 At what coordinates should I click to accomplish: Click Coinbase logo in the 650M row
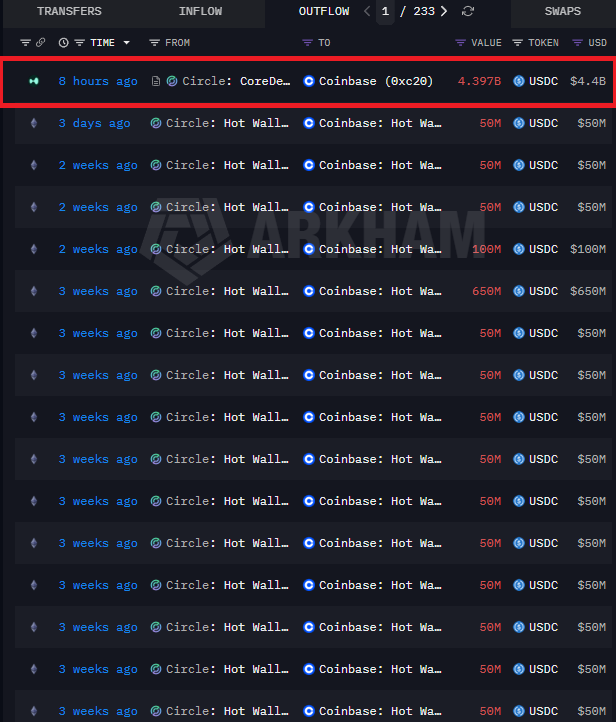pyautogui.click(x=309, y=291)
